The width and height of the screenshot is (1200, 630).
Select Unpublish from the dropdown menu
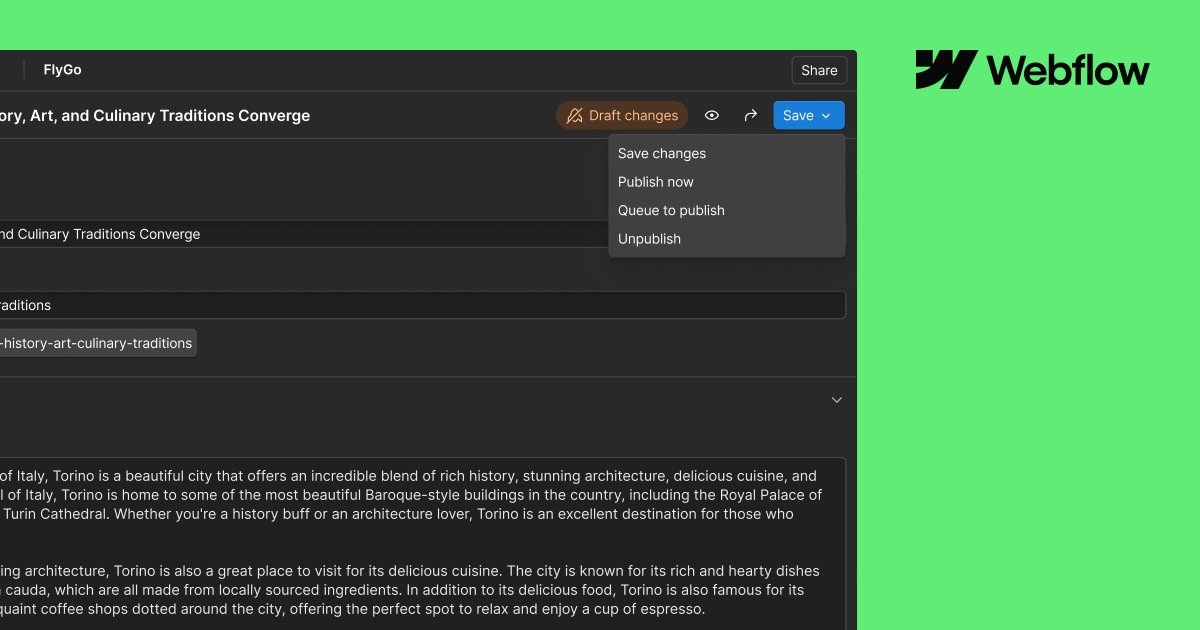click(649, 238)
